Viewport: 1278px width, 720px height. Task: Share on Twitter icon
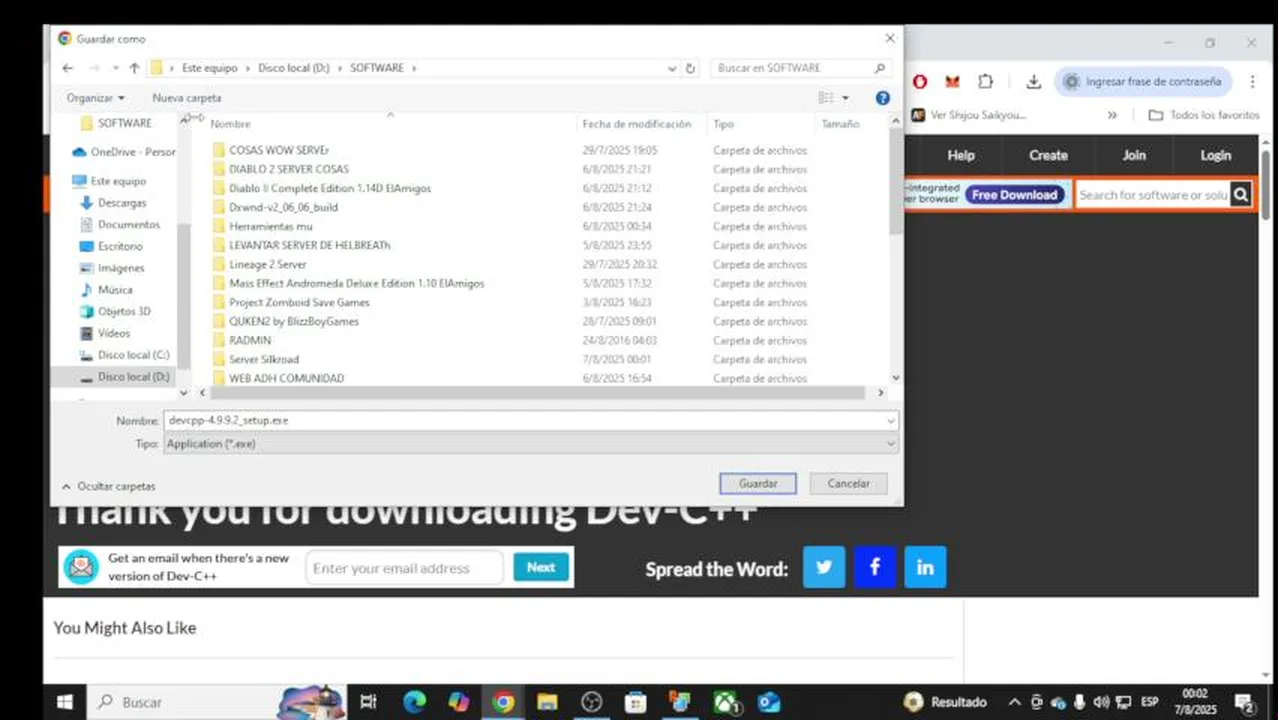coord(824,567)
